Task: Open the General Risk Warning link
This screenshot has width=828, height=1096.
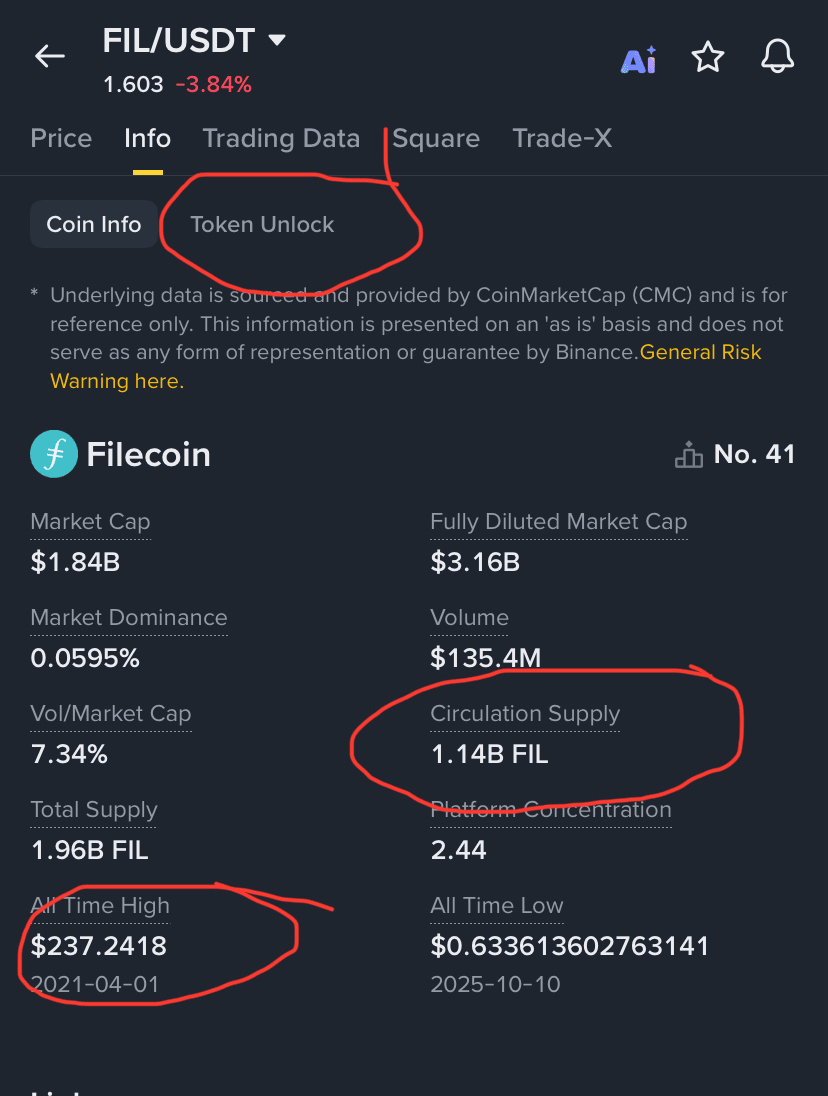Action: [406, 366]
